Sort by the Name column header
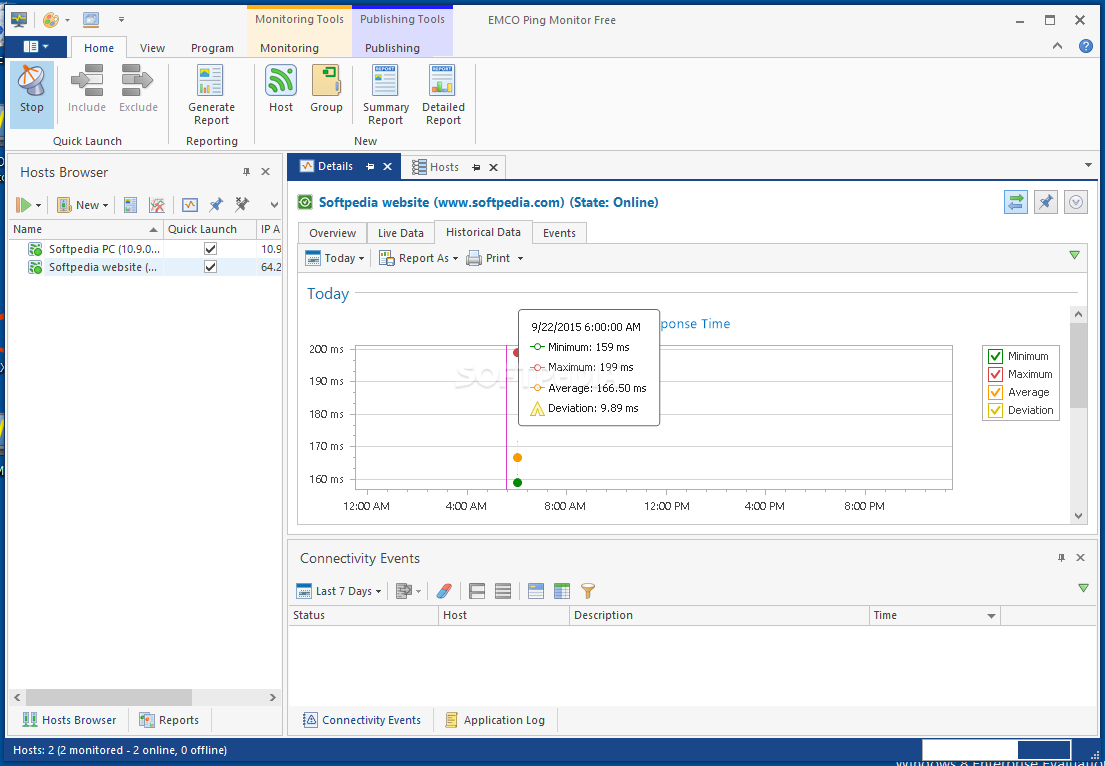1105x766 pixels. pyautogui.click(x=85, y=229)
